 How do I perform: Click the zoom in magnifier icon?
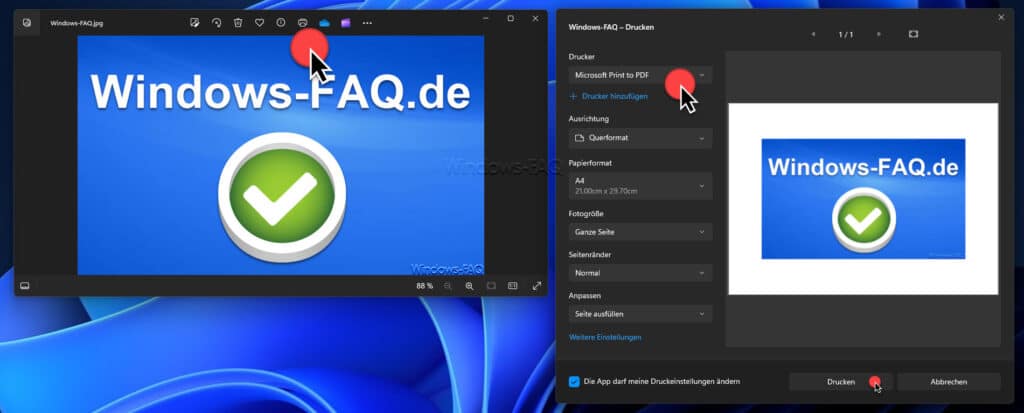pyautogui.click(x=470, y=286)
